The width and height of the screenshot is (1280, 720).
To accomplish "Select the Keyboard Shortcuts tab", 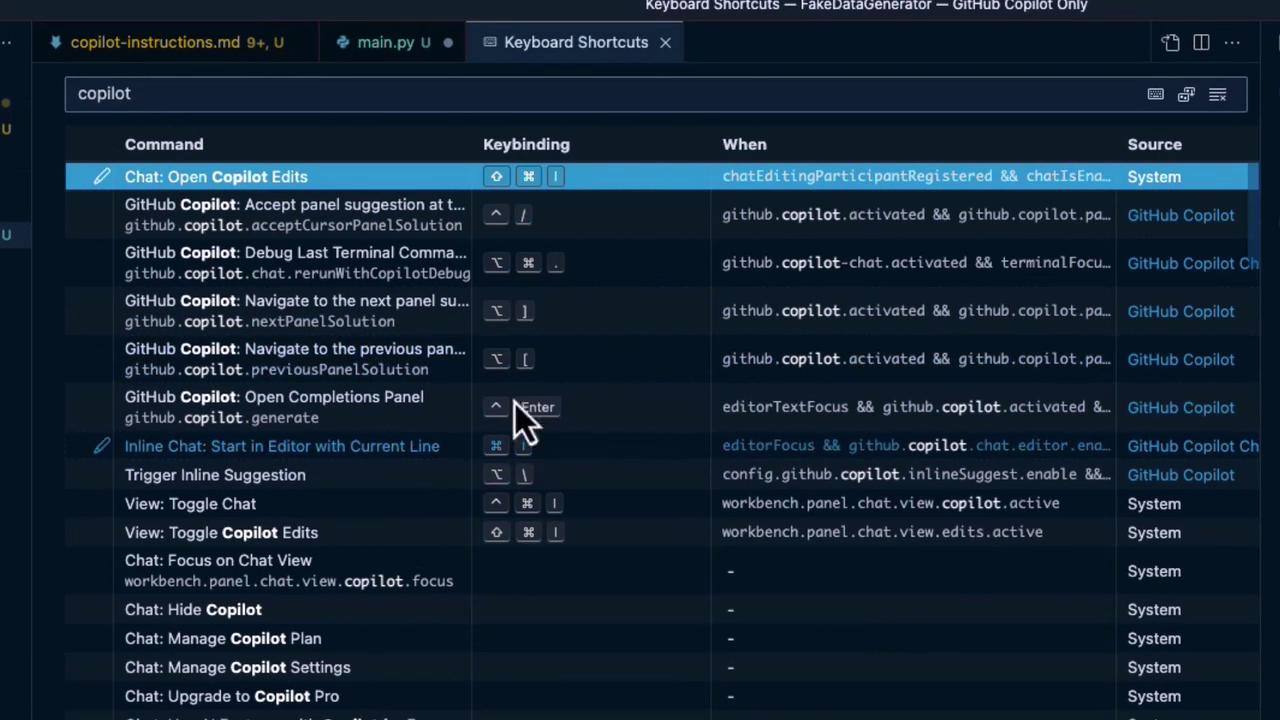I will pos(576,42).
